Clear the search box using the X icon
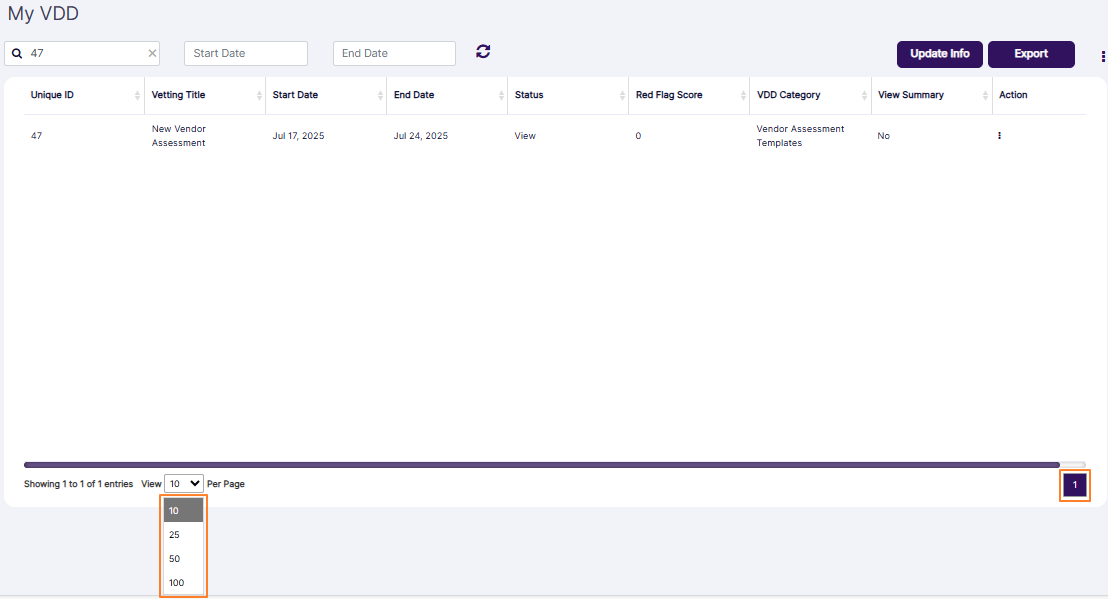Screen dimensions: 1108x599 [x=151, y=53]
